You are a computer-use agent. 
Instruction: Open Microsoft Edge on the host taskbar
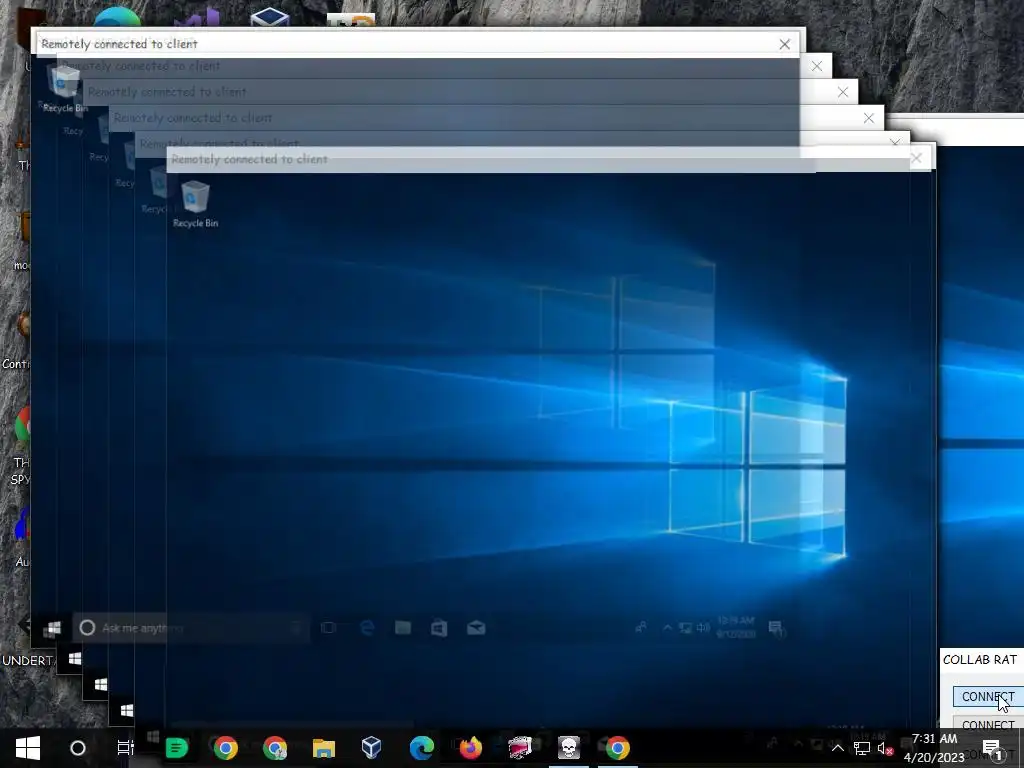pos(422,748)
